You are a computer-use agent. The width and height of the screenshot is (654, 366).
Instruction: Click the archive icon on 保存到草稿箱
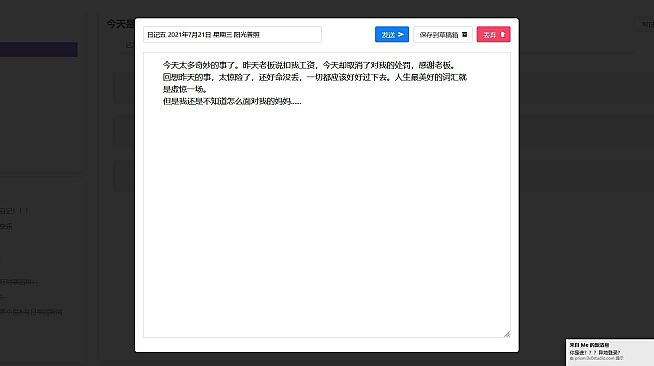[465, 35]
